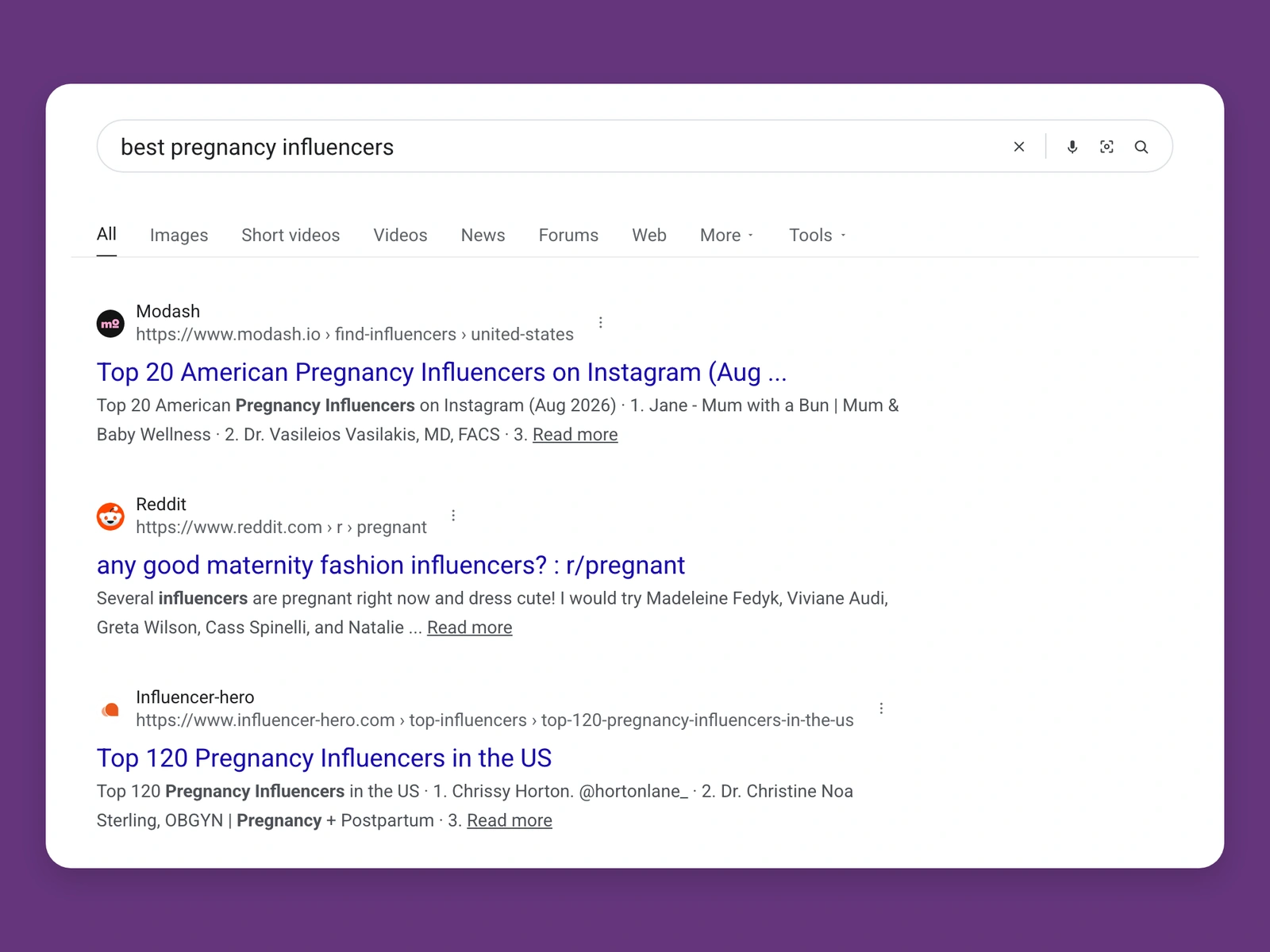Clear the search query with the X icon
Viewport: 1270px width, 952px height.
click(1019, 147)
